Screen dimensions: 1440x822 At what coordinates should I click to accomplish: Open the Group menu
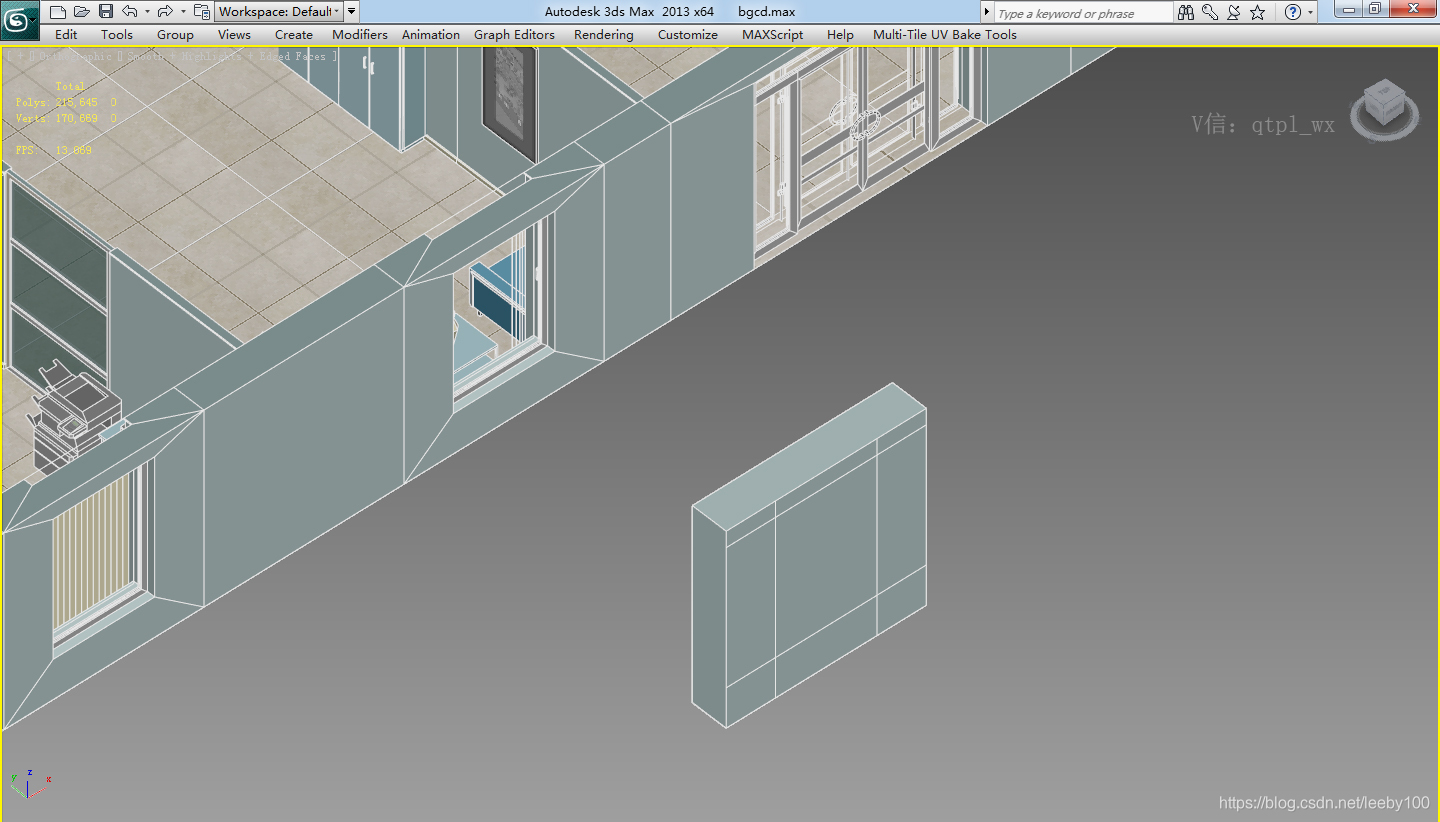[175, 34]
